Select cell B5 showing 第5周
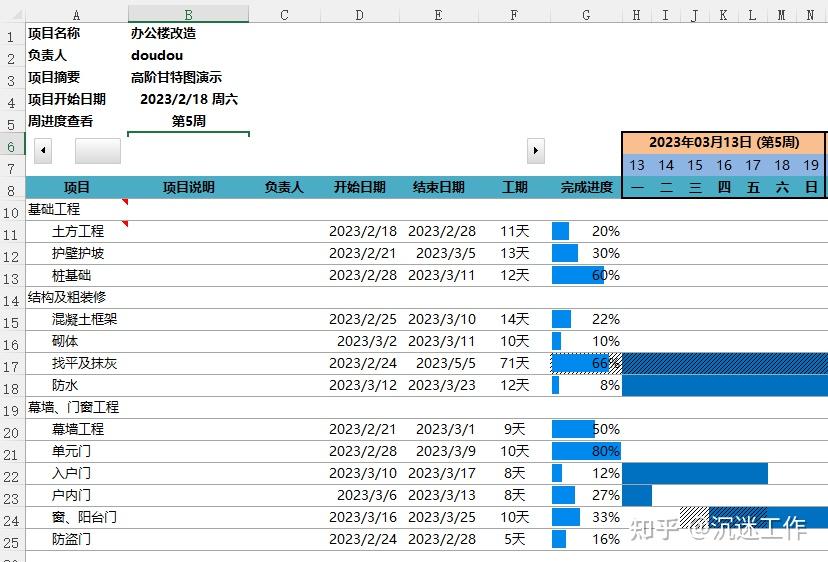The height and width of the screenshot is (562, 828). (x=189, y=121)
